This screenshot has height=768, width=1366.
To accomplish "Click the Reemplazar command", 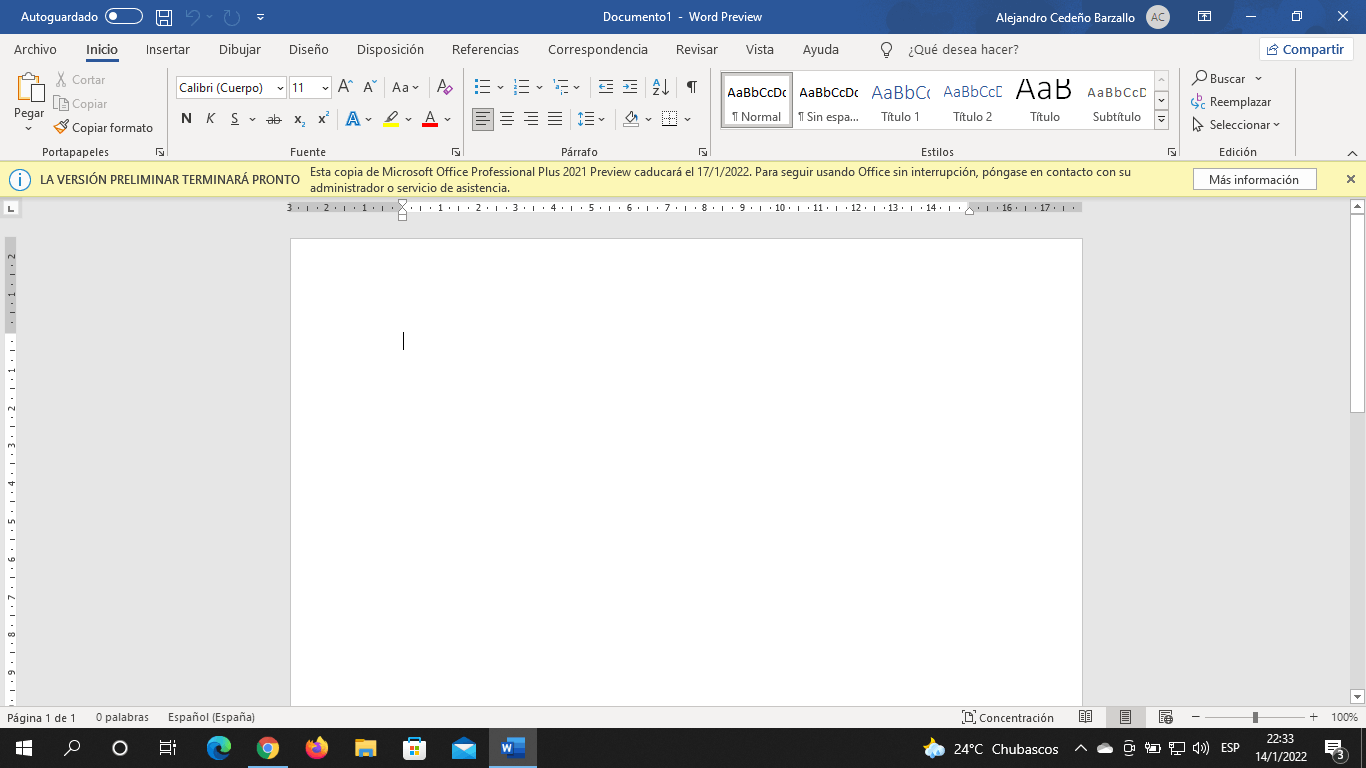I will [1231, 101].
